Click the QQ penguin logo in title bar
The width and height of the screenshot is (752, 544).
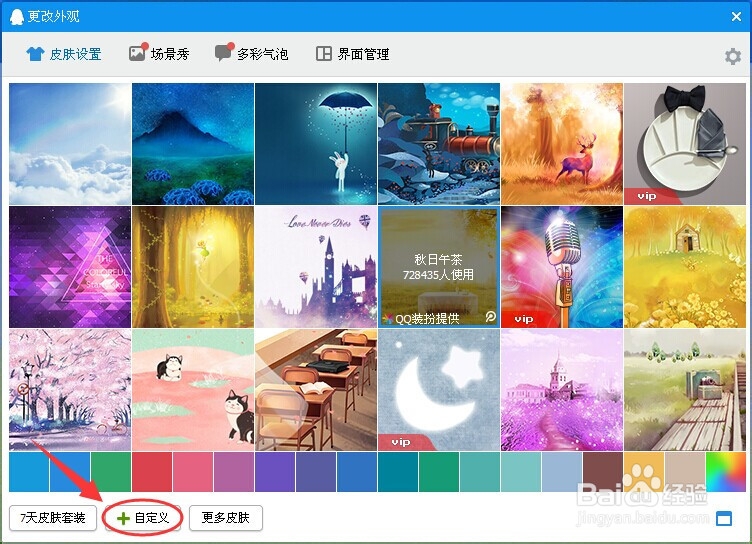click(x=16, y=16)
